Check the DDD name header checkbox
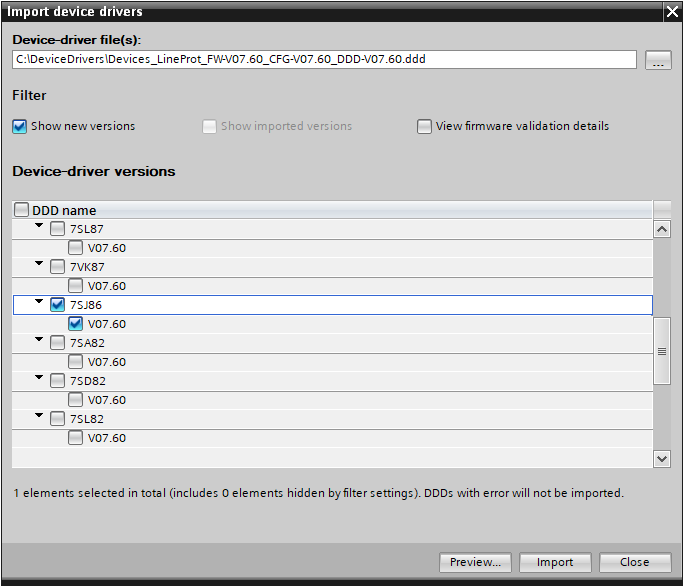 (21, 210)
